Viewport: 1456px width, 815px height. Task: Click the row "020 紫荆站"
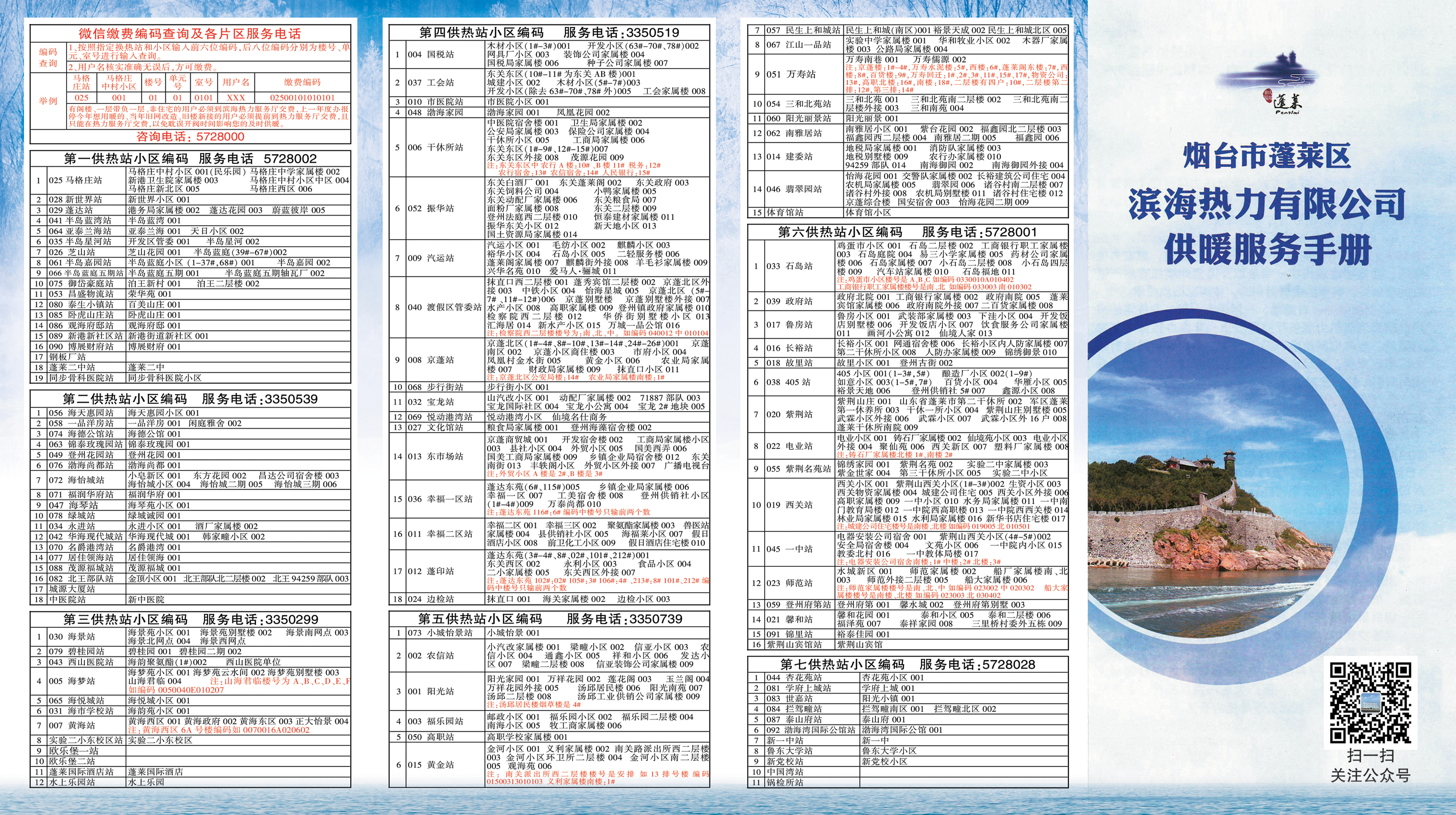908,413
